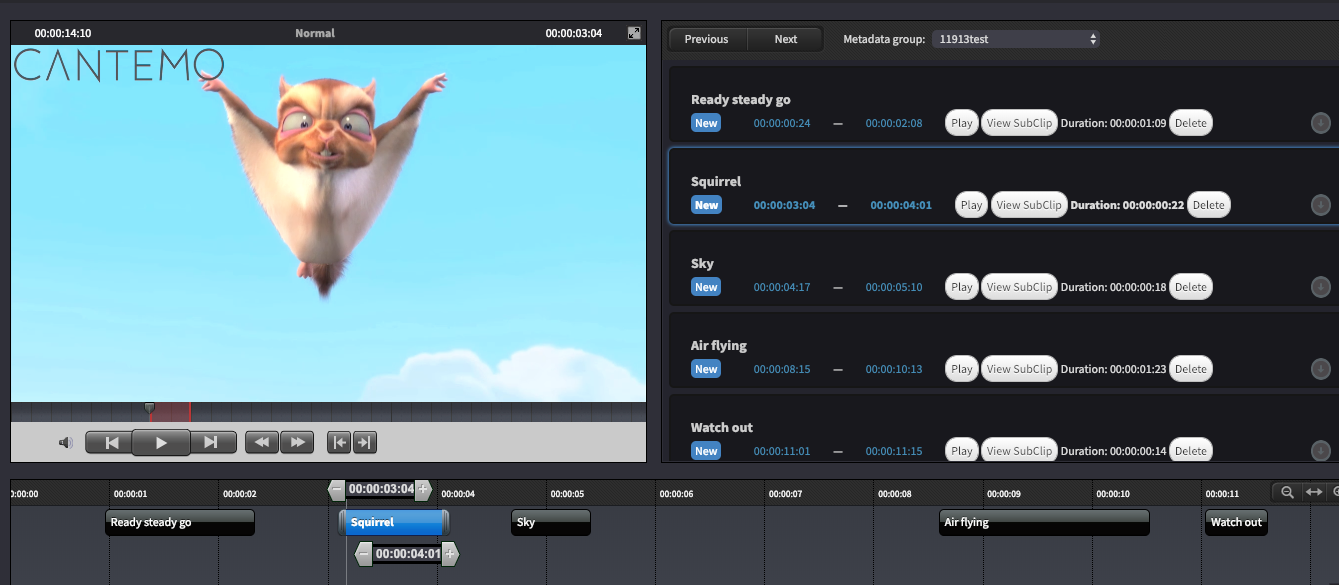View SubClip for Watch out
Image resolution: width=1339 pixels, height=585 pixels.
[1019, 451]
